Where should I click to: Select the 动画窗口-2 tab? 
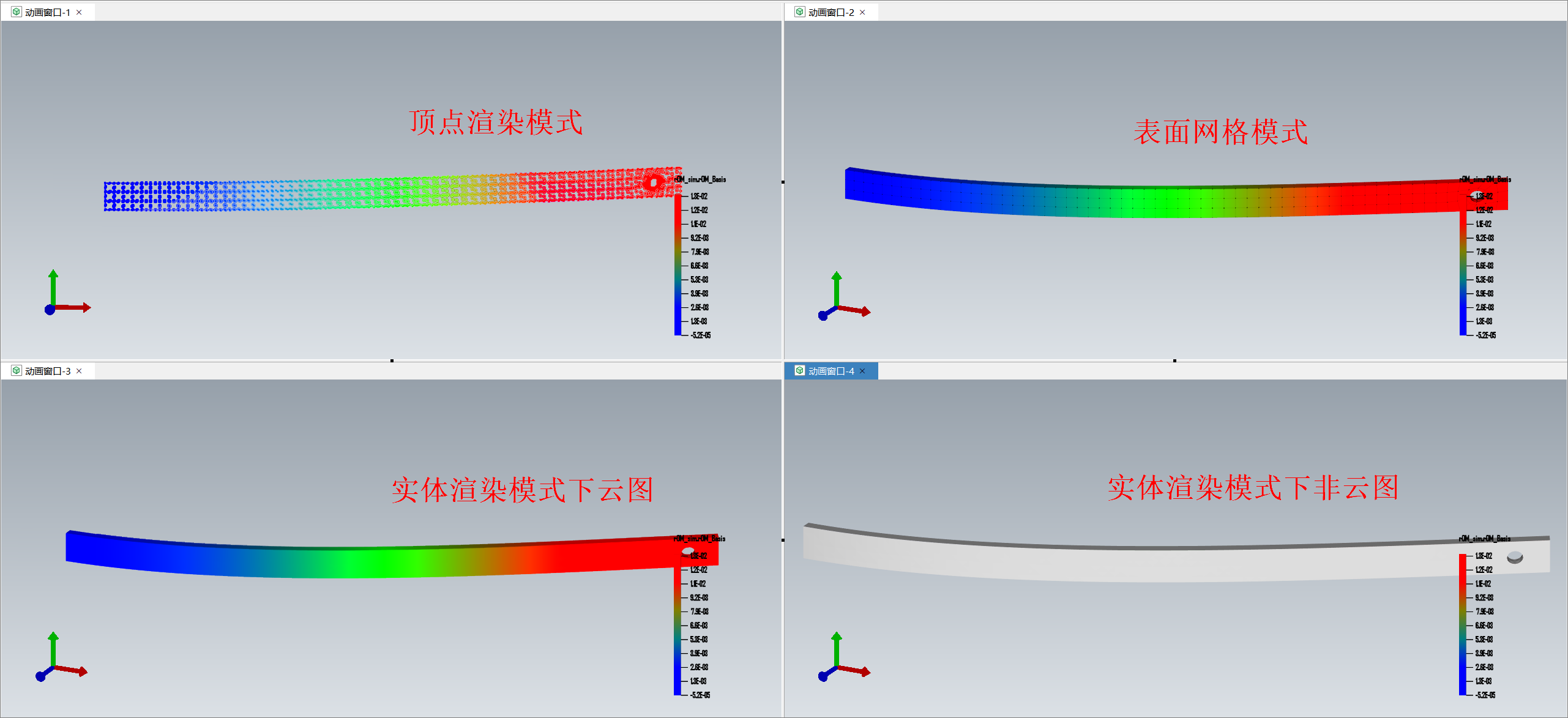(831, 12)
